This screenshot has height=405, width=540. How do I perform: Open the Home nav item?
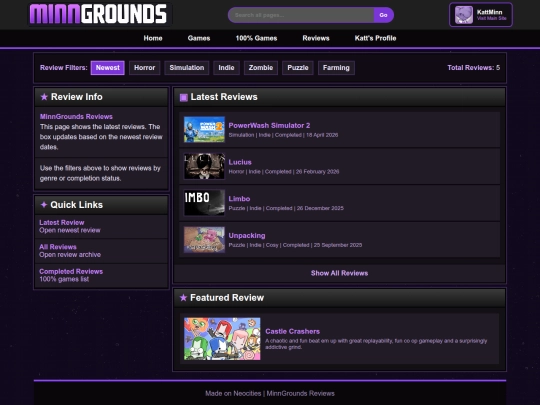tap(153, 38)
